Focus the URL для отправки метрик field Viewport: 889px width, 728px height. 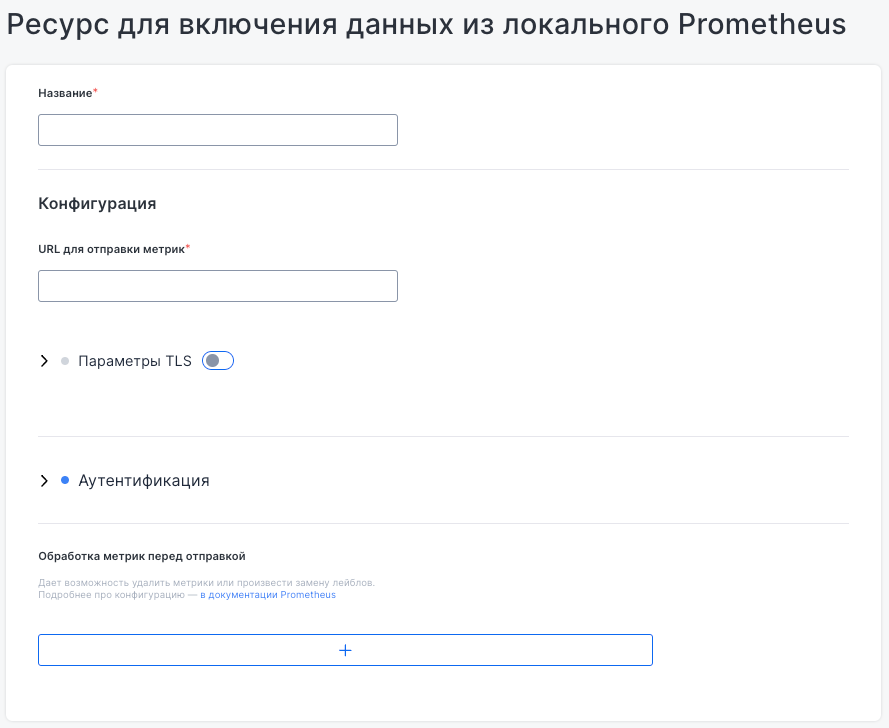pos(217,286)
